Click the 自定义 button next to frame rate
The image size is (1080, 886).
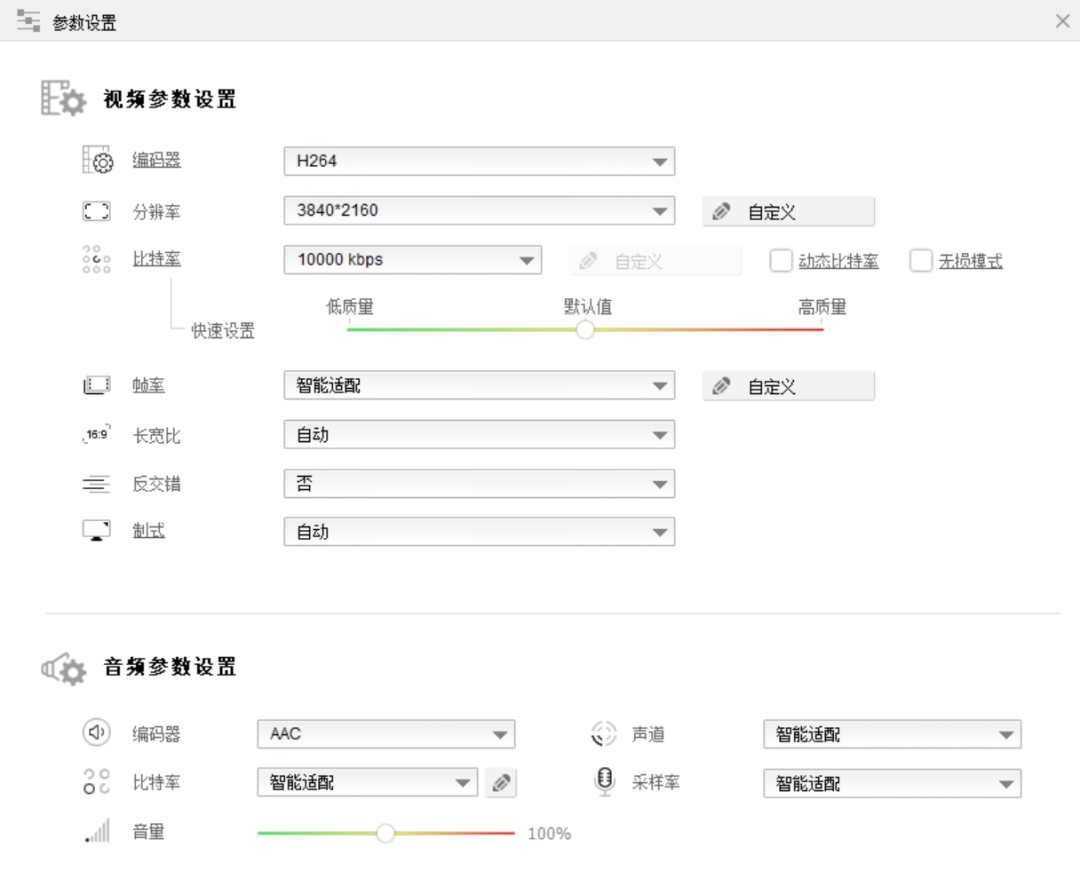tap(789, 387)
